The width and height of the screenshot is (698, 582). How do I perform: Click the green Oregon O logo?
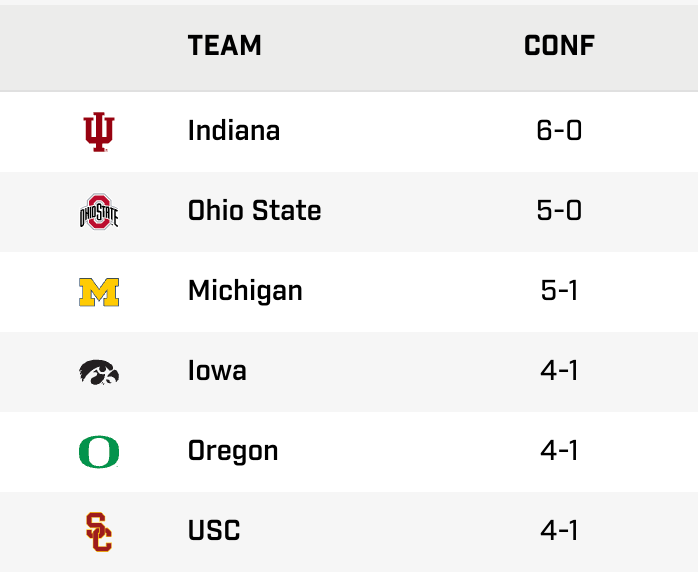pos(99,451)
